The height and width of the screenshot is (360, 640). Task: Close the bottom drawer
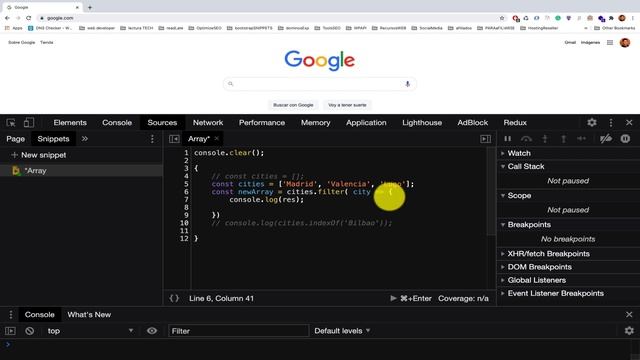629,314
